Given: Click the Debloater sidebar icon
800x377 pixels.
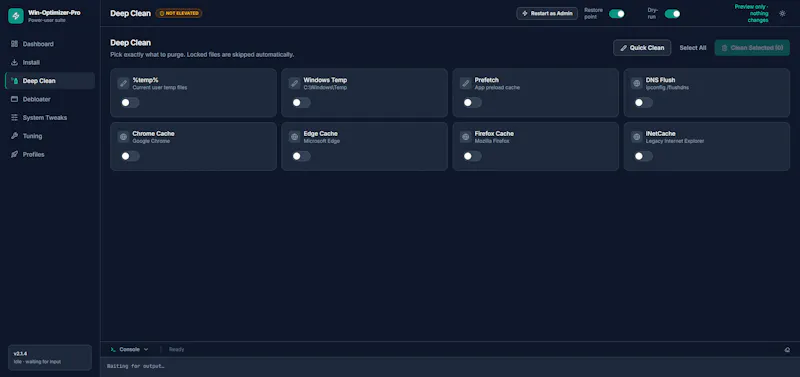Looking at the screenshot, I should (14, 99).
